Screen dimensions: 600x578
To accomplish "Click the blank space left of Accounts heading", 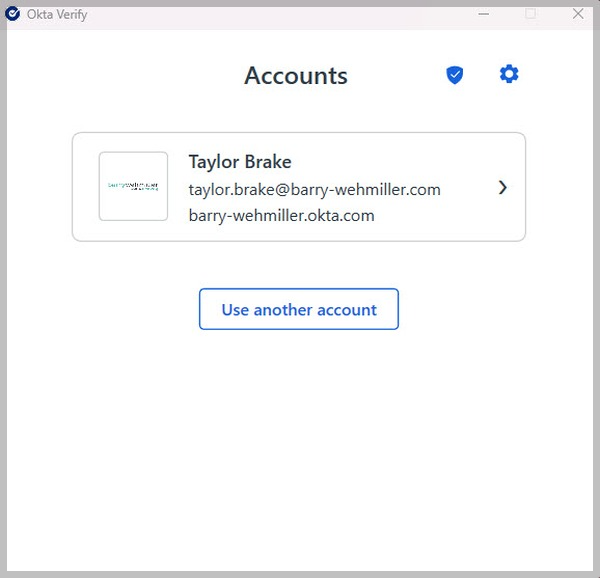I will pos(130,76).
